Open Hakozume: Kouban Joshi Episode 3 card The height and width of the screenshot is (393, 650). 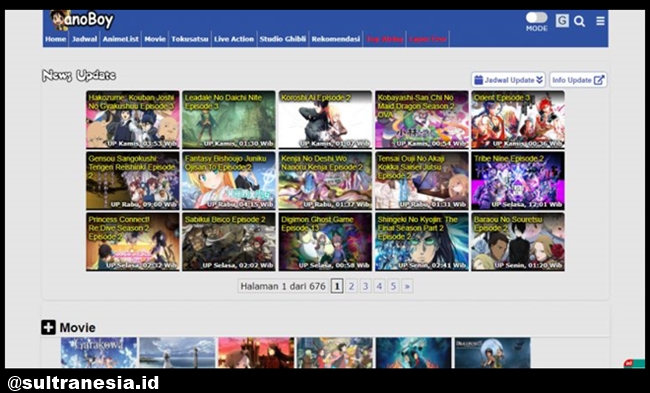click(133, 119)
